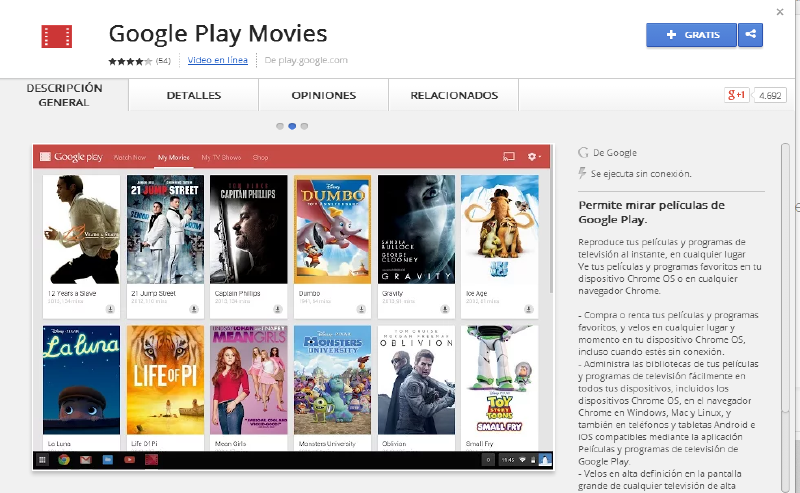Click the Google play logo in the screenshot

pyautogui.click(x=71, y=157)
